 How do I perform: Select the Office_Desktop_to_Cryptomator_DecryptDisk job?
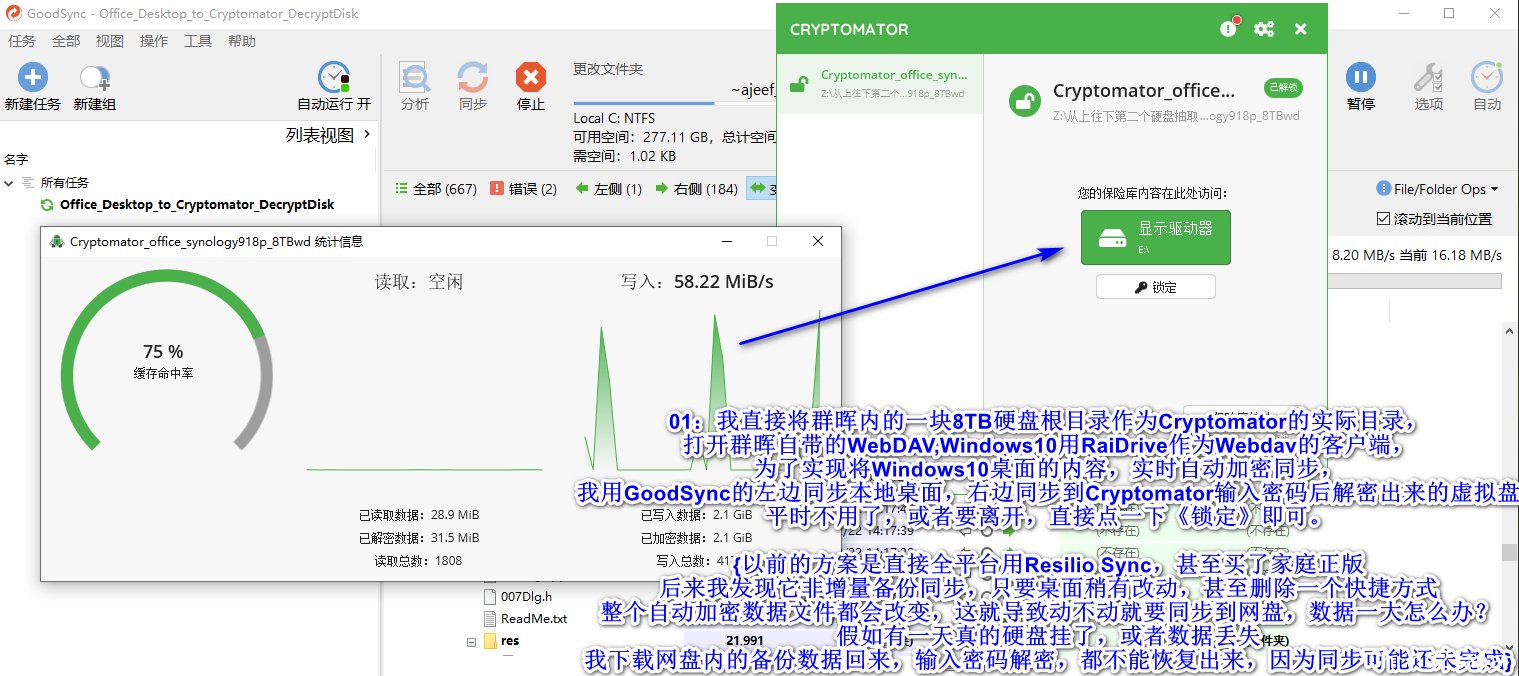tap(197, 204)
